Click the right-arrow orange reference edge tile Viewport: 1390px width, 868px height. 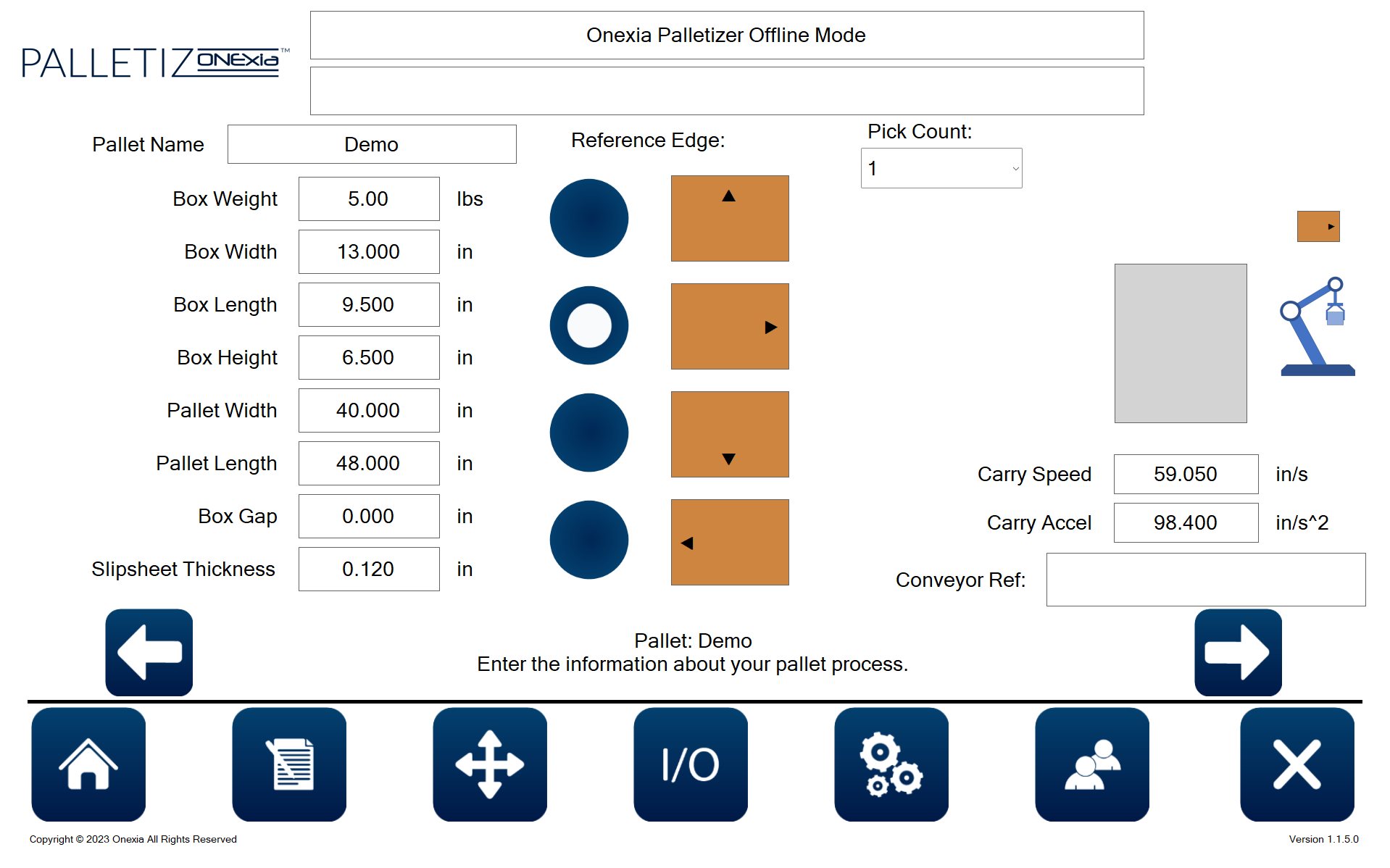point(729,326)
